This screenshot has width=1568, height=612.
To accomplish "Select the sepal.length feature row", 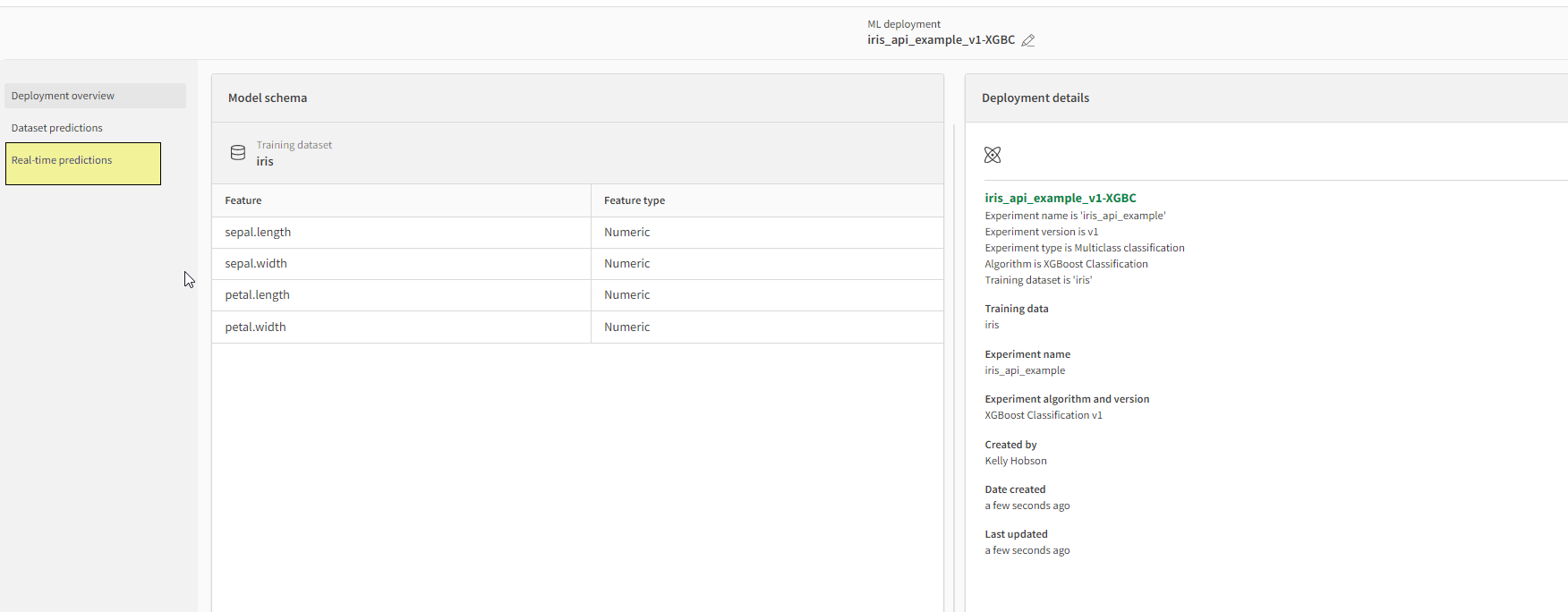I will pos(258,232).
